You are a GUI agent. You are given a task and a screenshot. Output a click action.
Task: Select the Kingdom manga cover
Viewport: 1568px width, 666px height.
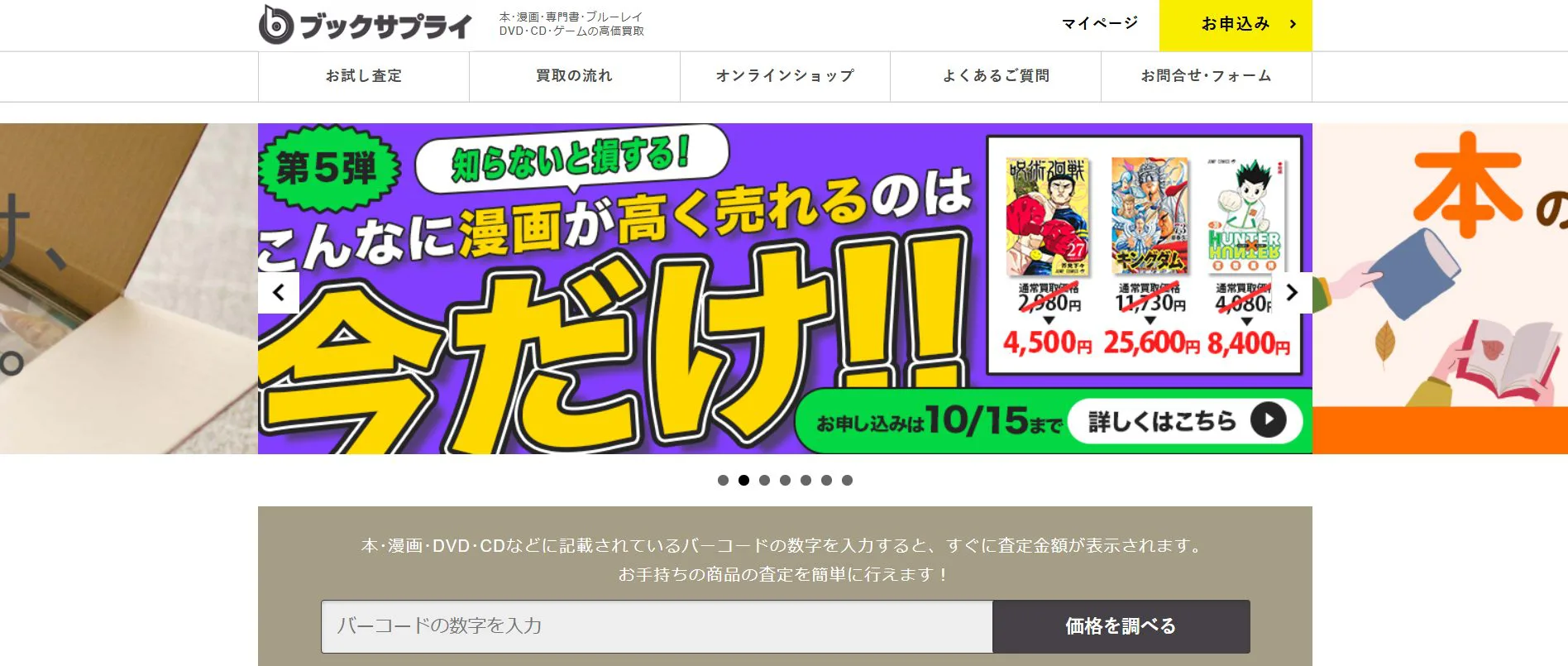[x=1150, y=217]
